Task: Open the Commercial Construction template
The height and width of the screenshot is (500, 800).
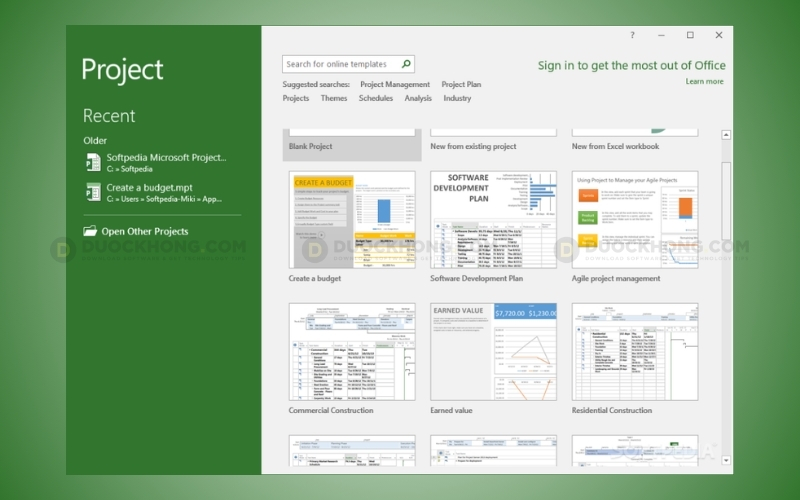Action: (352, 352)
